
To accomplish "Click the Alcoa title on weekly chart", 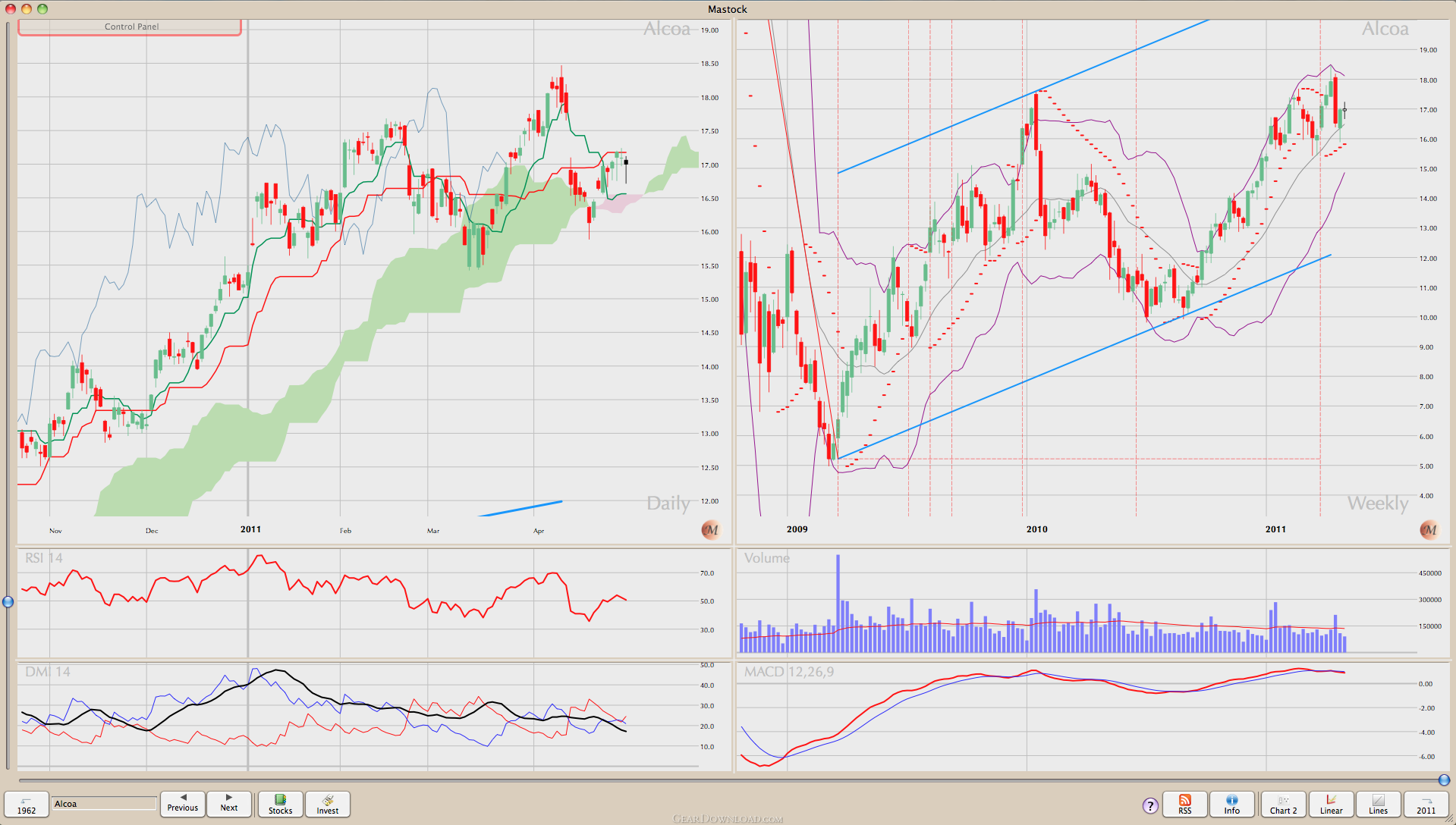I will coord(1385,29).
